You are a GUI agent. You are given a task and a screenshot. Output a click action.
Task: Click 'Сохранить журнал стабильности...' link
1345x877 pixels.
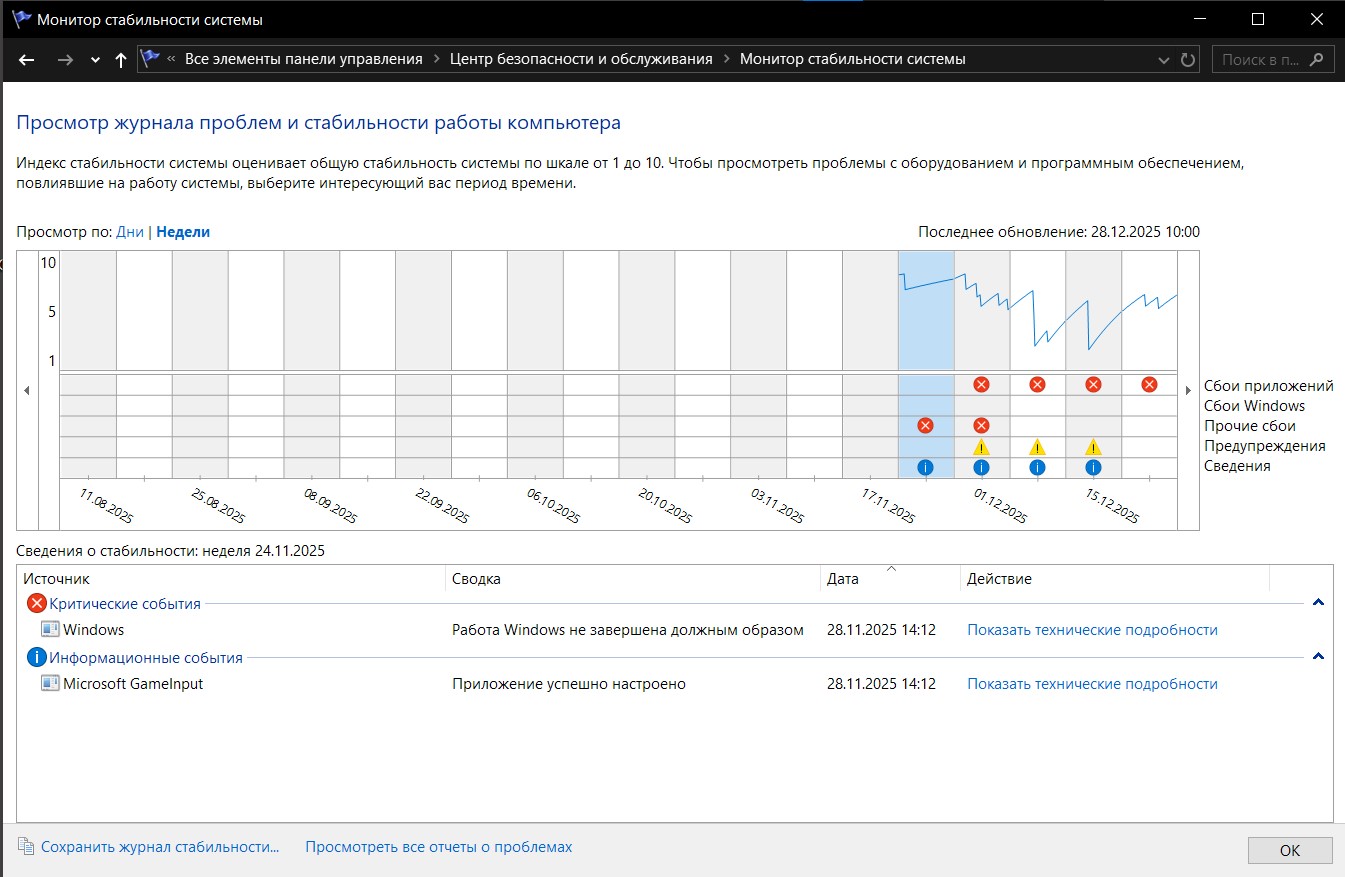point(160,847)
